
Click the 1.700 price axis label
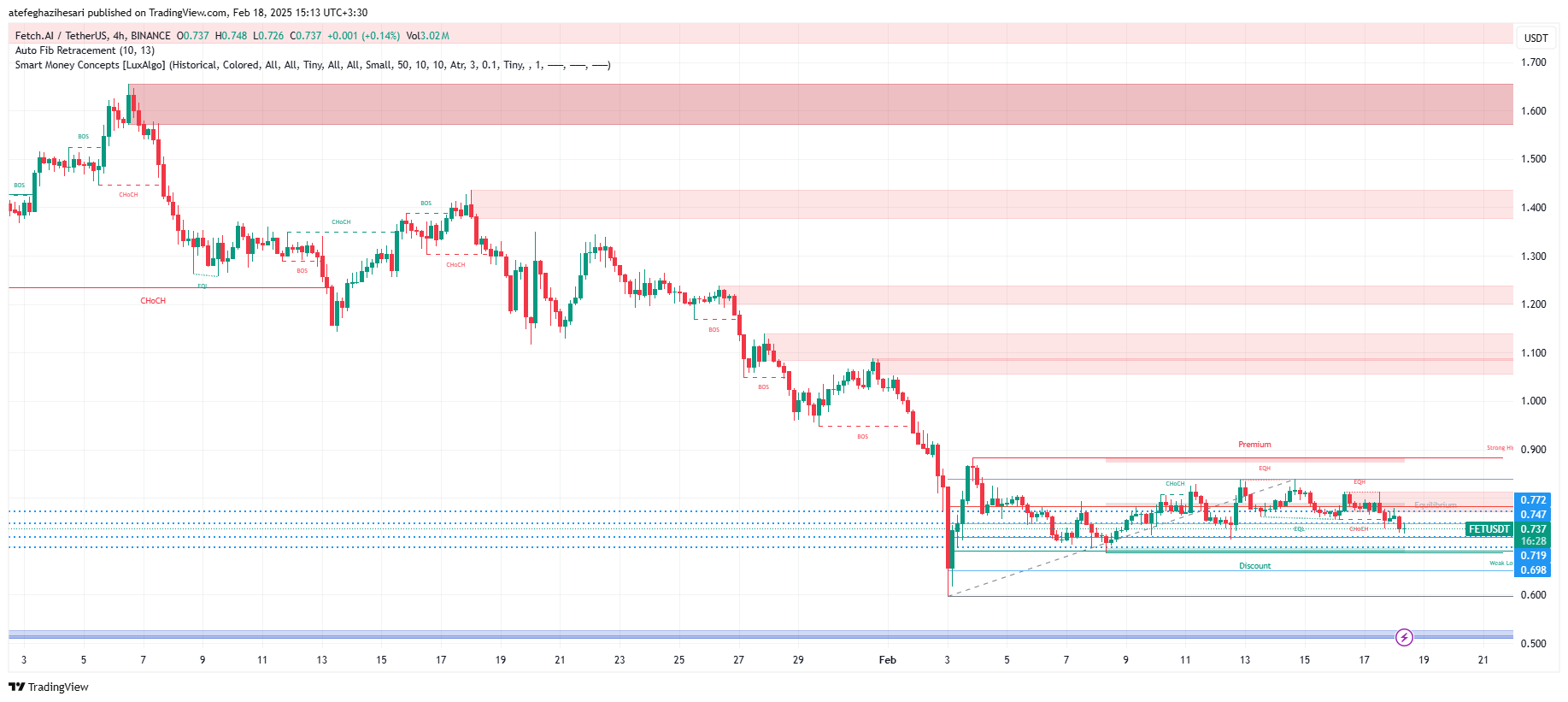(x=1533, y=62)
